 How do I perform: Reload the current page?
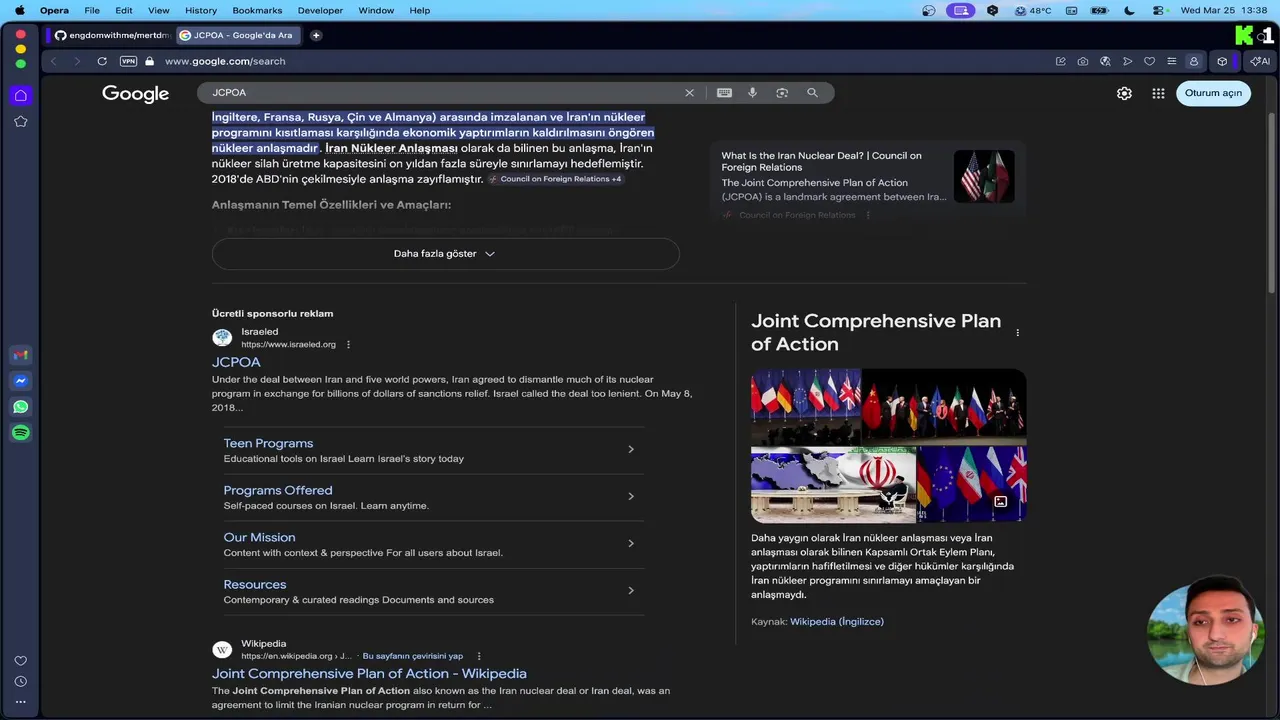[102, 61]
